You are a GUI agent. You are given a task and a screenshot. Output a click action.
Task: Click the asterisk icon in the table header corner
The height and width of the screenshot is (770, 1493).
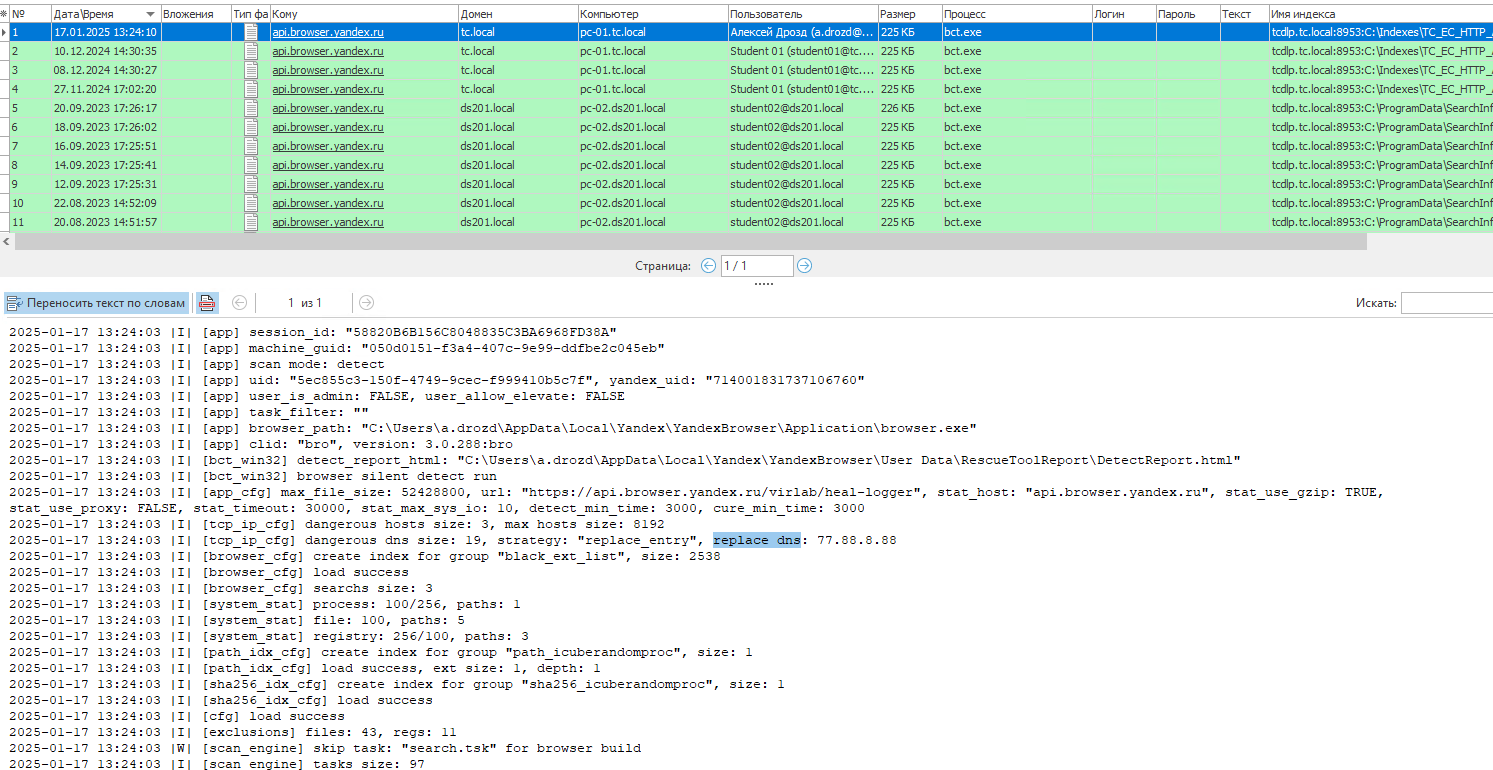tap(4, 14)
